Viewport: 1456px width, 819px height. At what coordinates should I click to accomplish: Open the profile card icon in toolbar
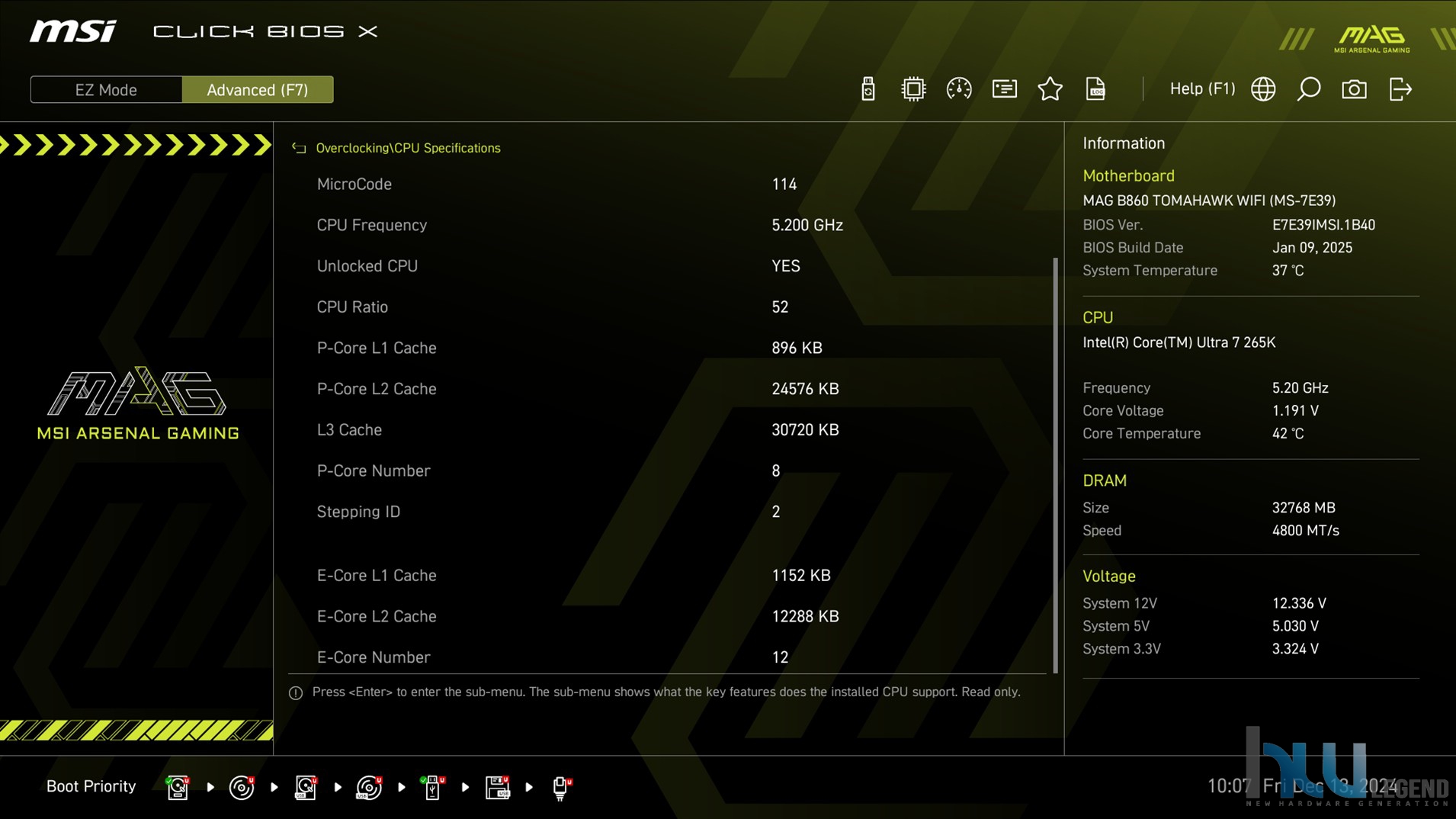tap(1004, 89)
